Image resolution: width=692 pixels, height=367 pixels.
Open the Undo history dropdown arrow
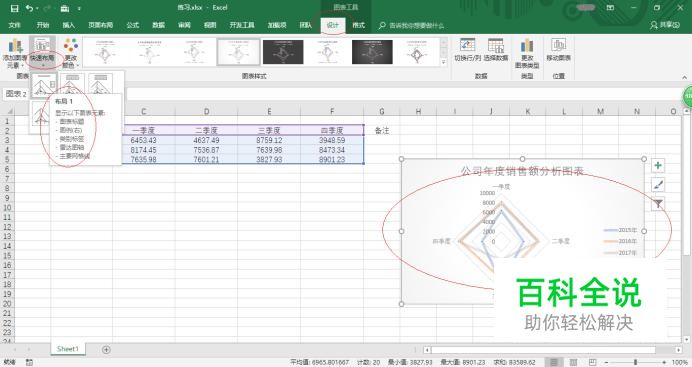point(37,8)
